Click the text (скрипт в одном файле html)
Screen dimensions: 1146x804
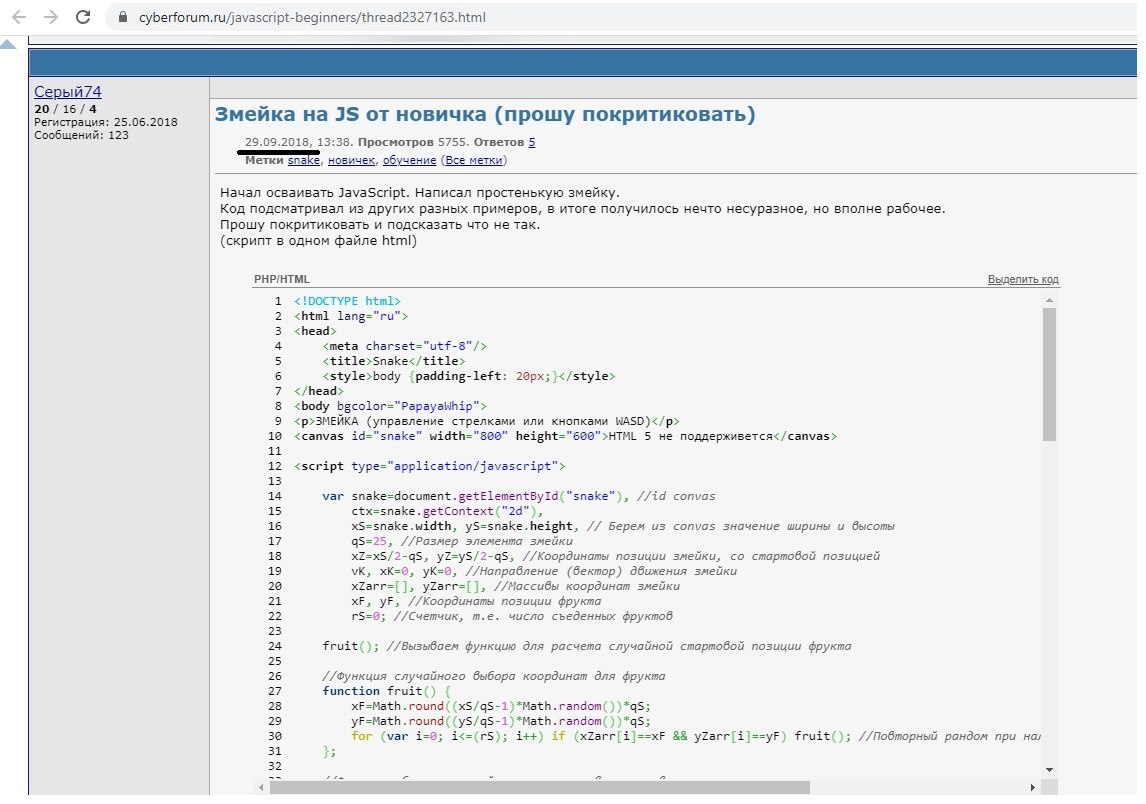pos(319,240)
